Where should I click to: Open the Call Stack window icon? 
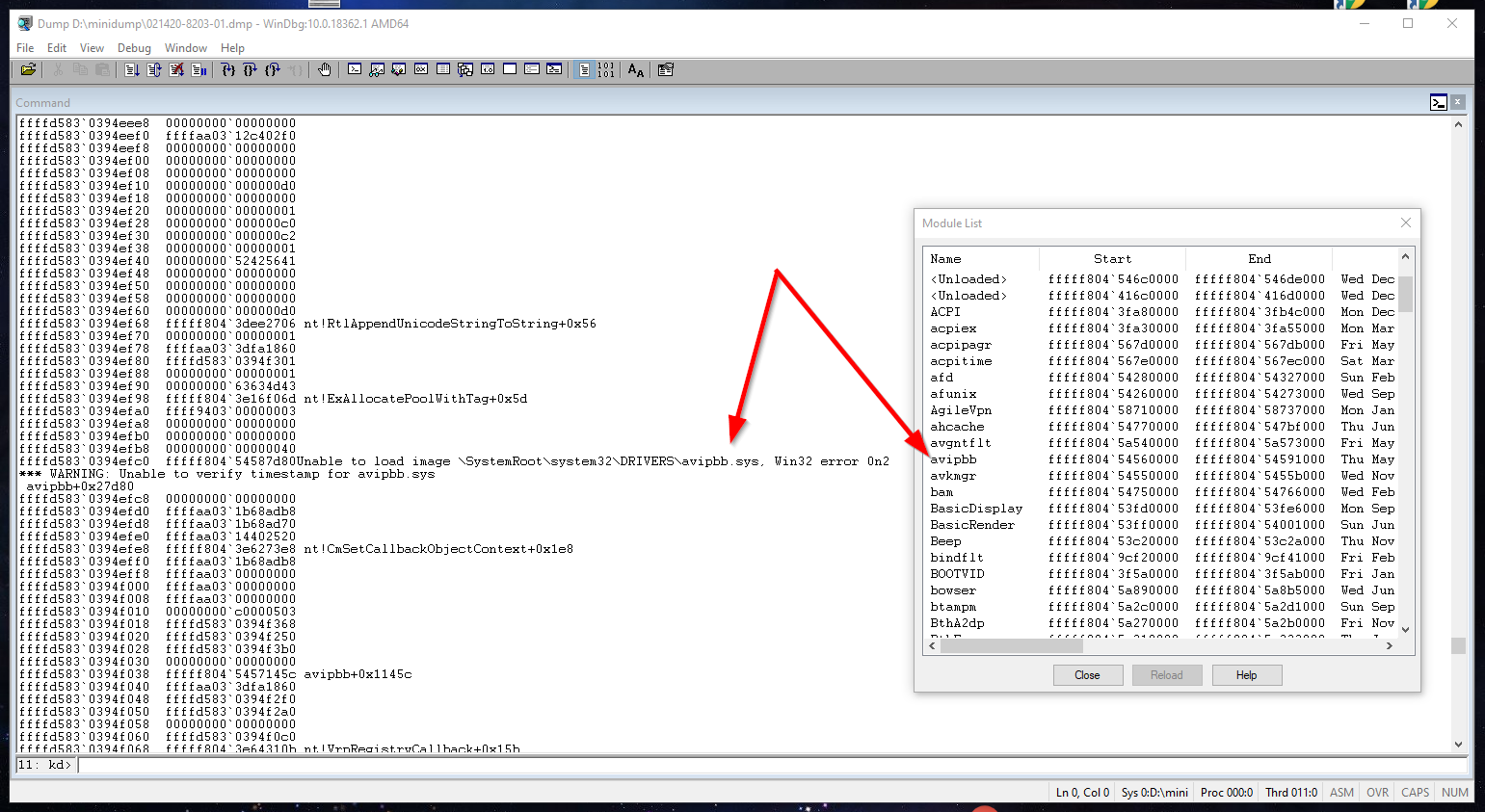tap(465, 69)
